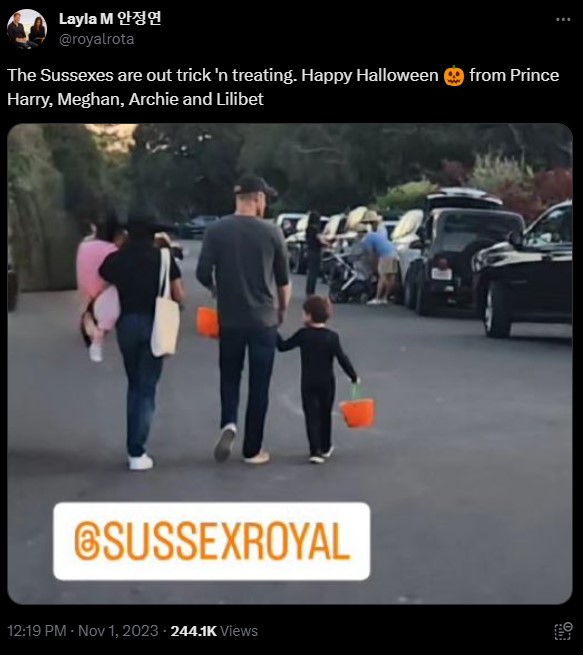Open the three-dot more options menu
Image resolution: width=583 pixels, height=655 pixels.
click(x=563, y=20)
